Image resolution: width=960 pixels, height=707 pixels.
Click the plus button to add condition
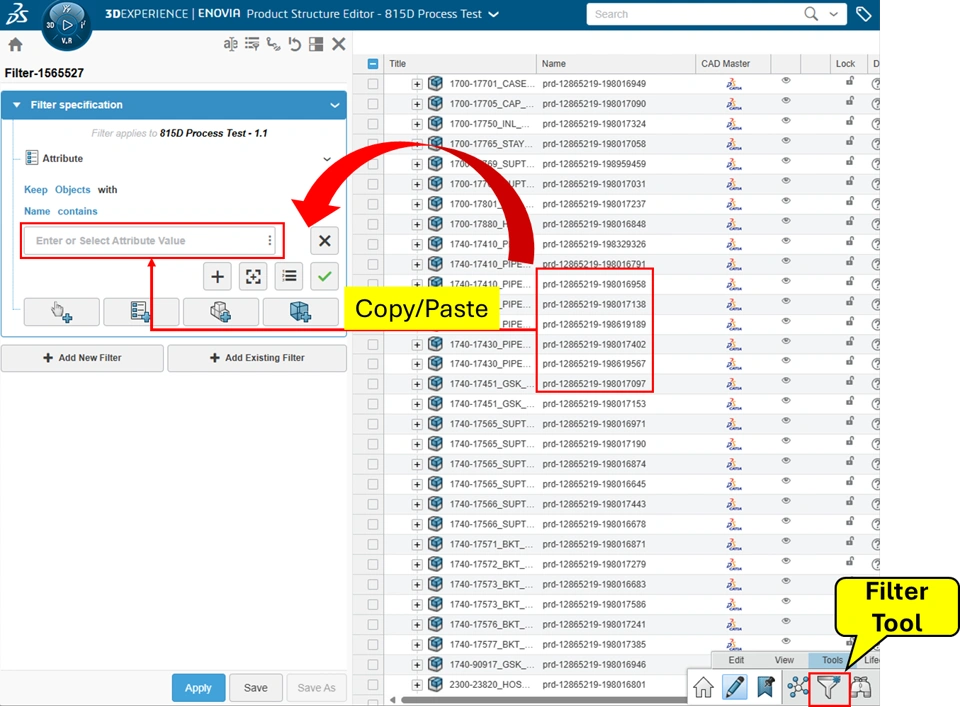pyautogui.click(x=217, y=277)
